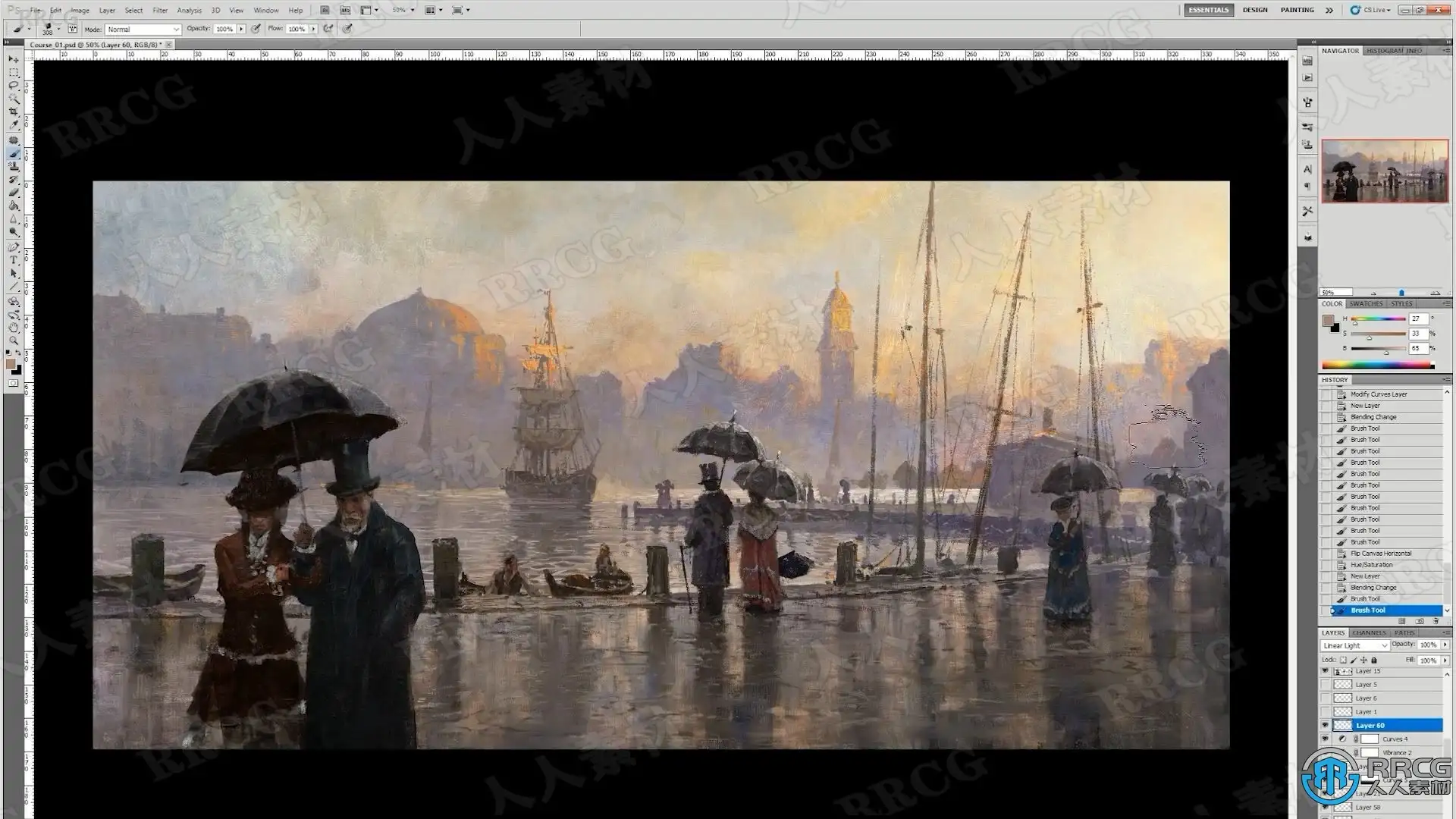Toggle visibility of Curves 4 layer
The height and width of the screenshot is (819, 1456).
1325,739
